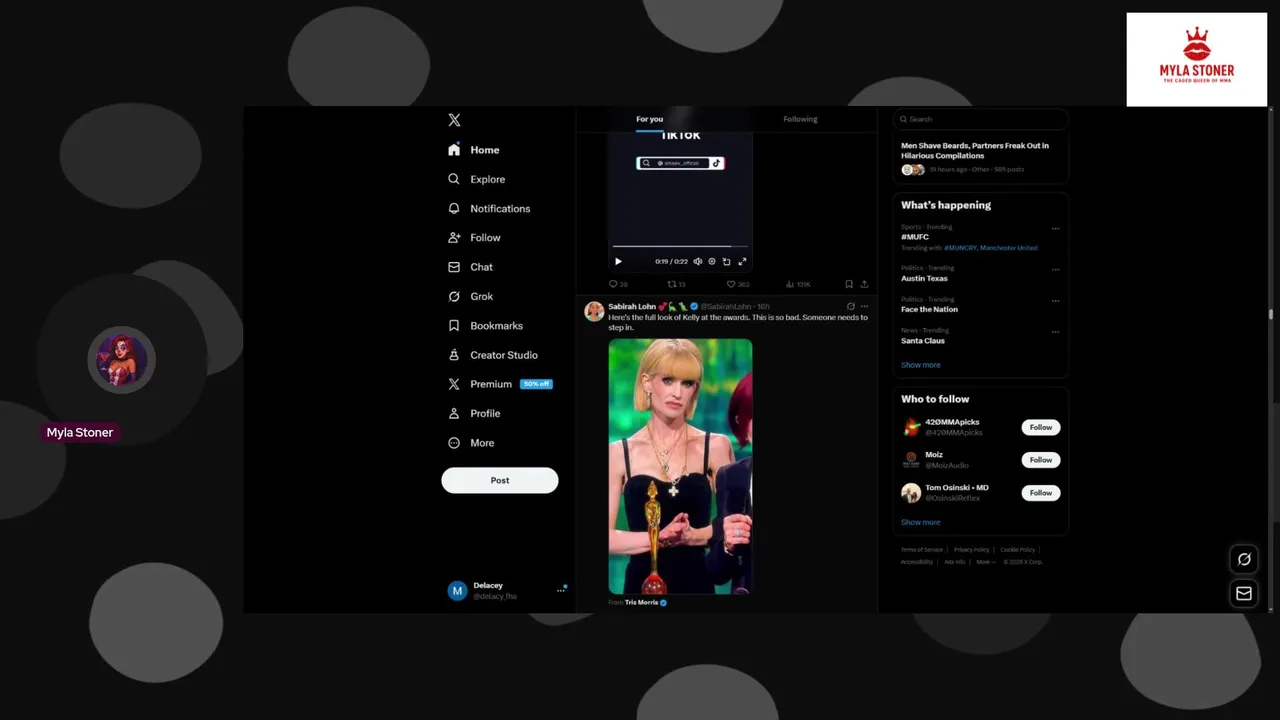Open the Cookie Policy footer link
The image size is (1280, 720).
click(x=1018, y=550)
